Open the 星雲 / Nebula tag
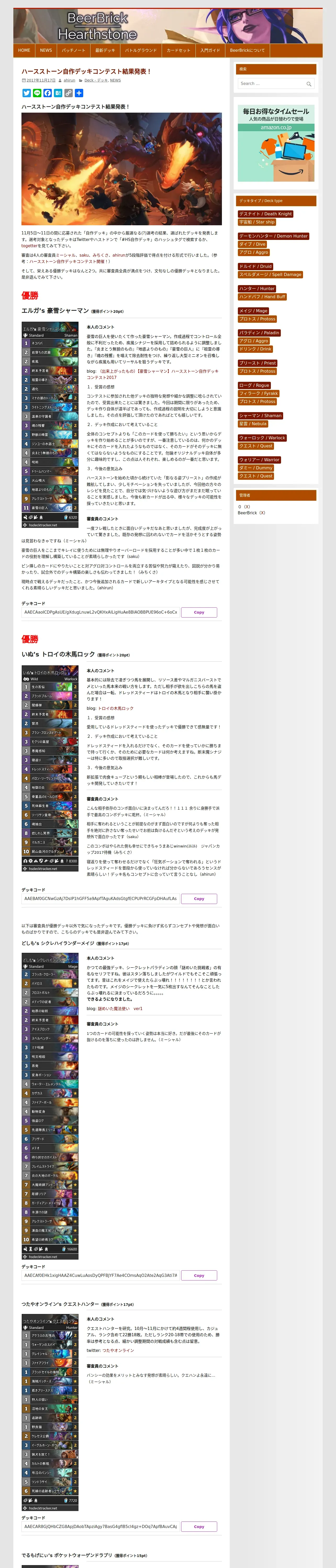The height and width of the screenshot is (1568, 336). (x=253, y=424)
